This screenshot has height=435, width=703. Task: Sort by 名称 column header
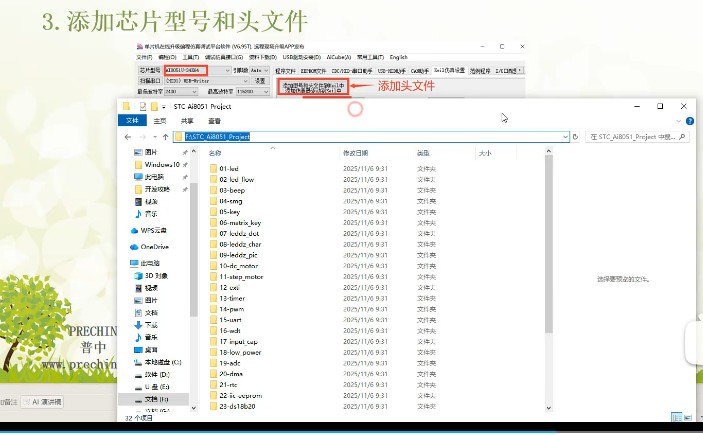click(x=215, y=153)
